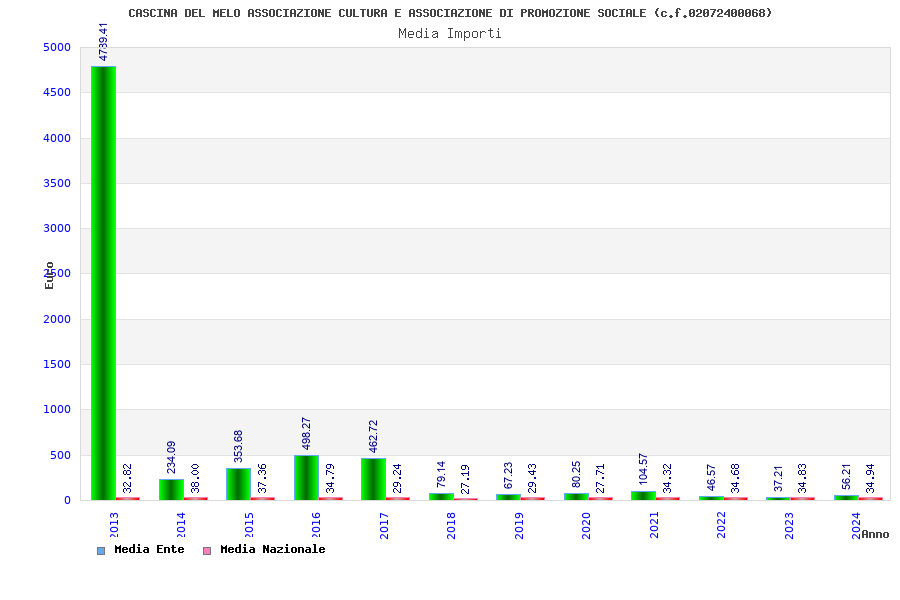Select the national value 27.71
This screenshot has width=900, height=600.
coord(600,479)
